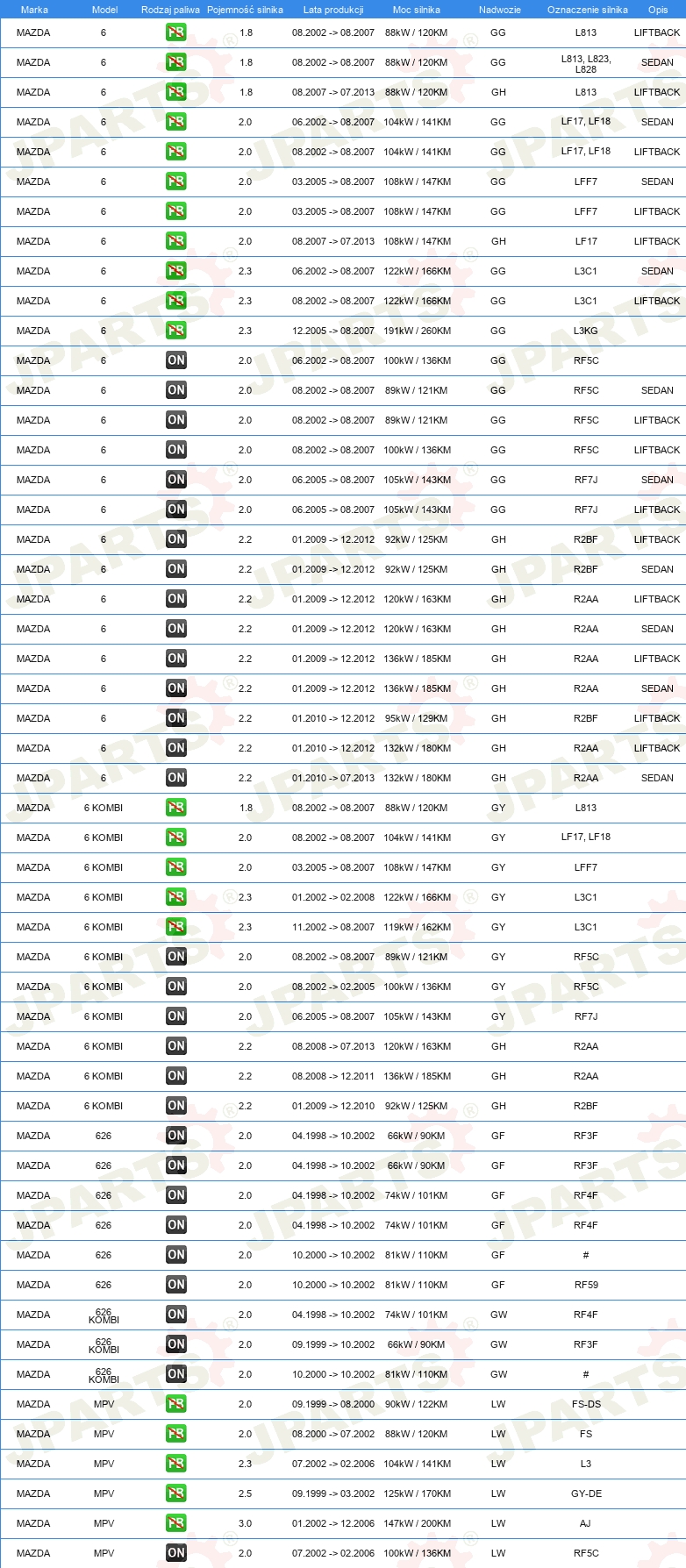Click the Marka column header

[34, 10]
